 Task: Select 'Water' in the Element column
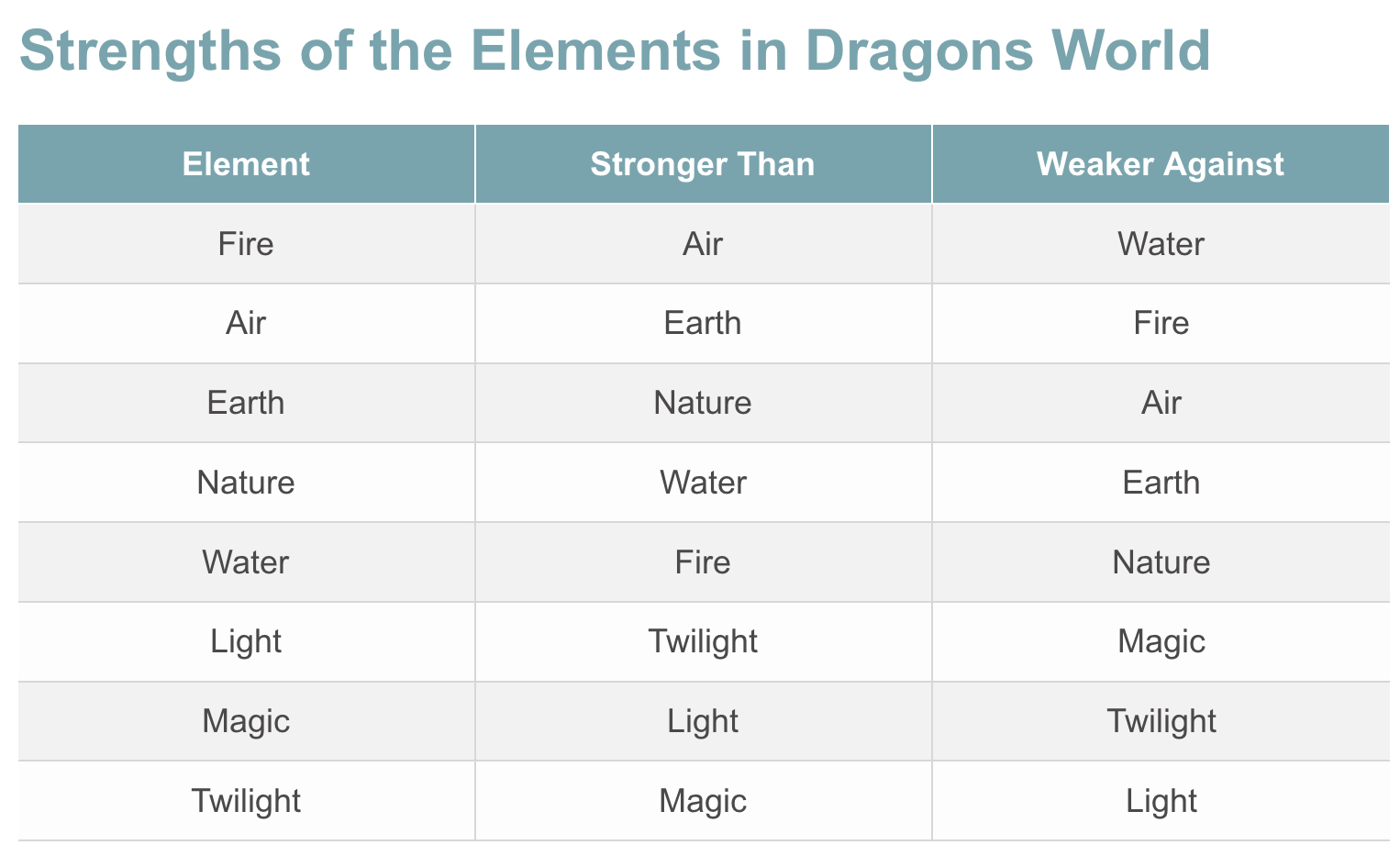246,561
